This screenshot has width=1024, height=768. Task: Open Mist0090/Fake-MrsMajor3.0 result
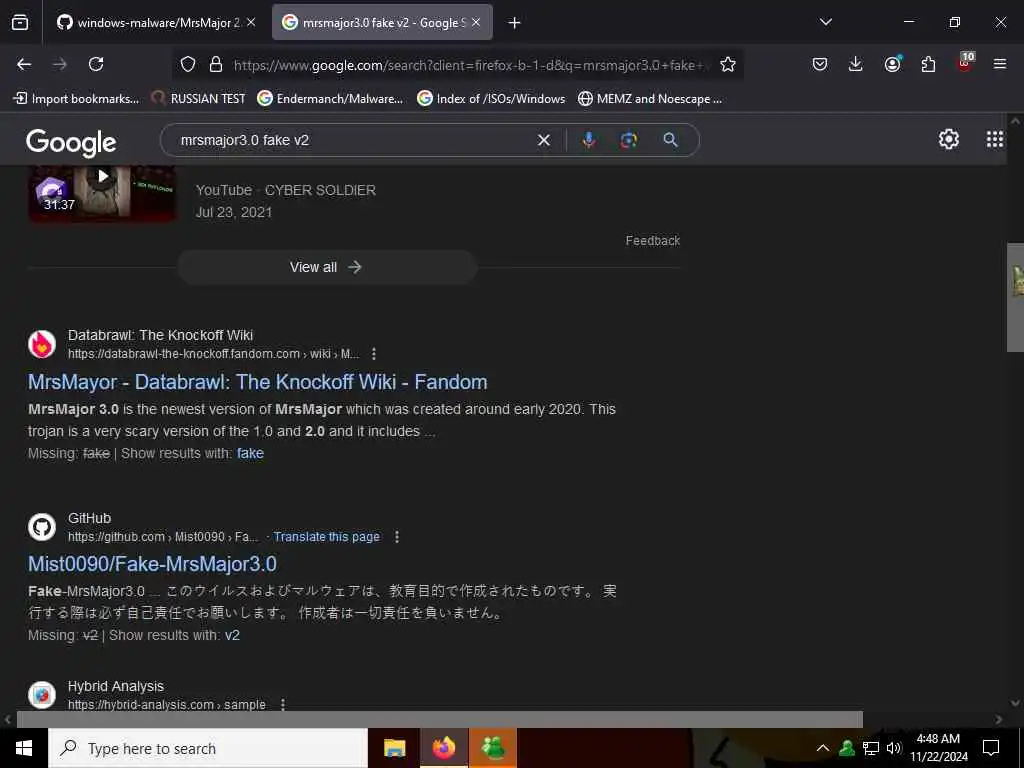pos(152,564)
